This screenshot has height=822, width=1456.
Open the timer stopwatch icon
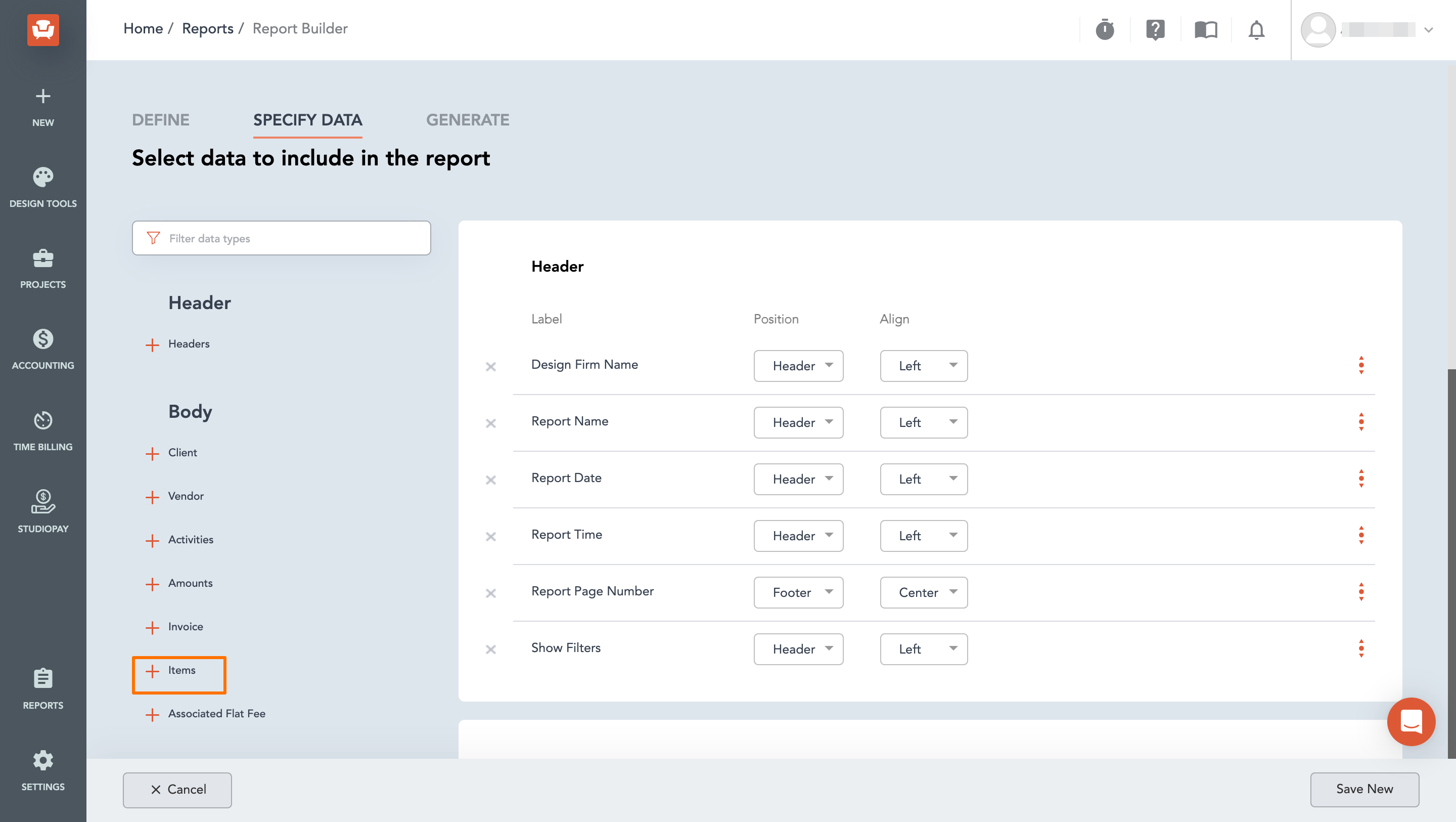1105,29
